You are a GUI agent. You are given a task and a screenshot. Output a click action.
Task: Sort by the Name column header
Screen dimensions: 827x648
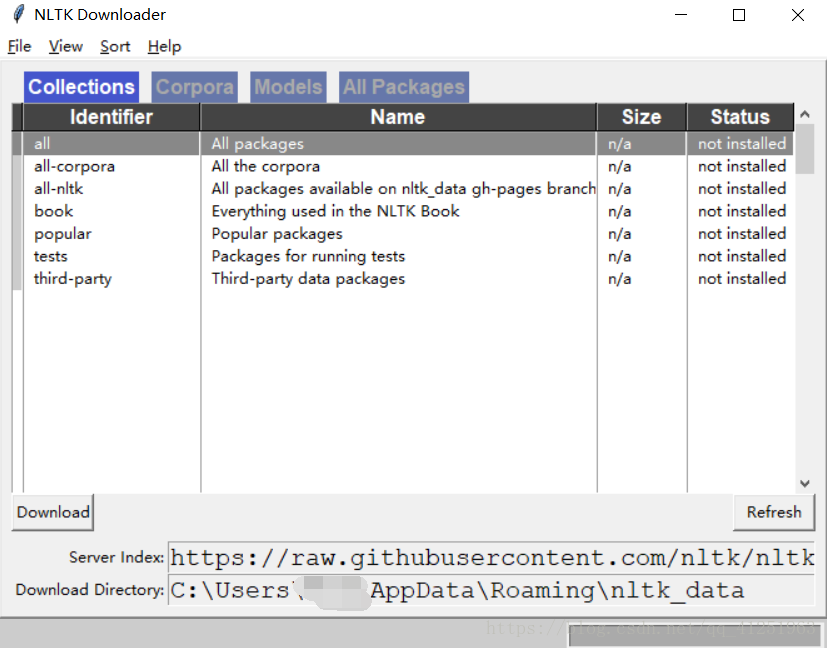(398, 117)
